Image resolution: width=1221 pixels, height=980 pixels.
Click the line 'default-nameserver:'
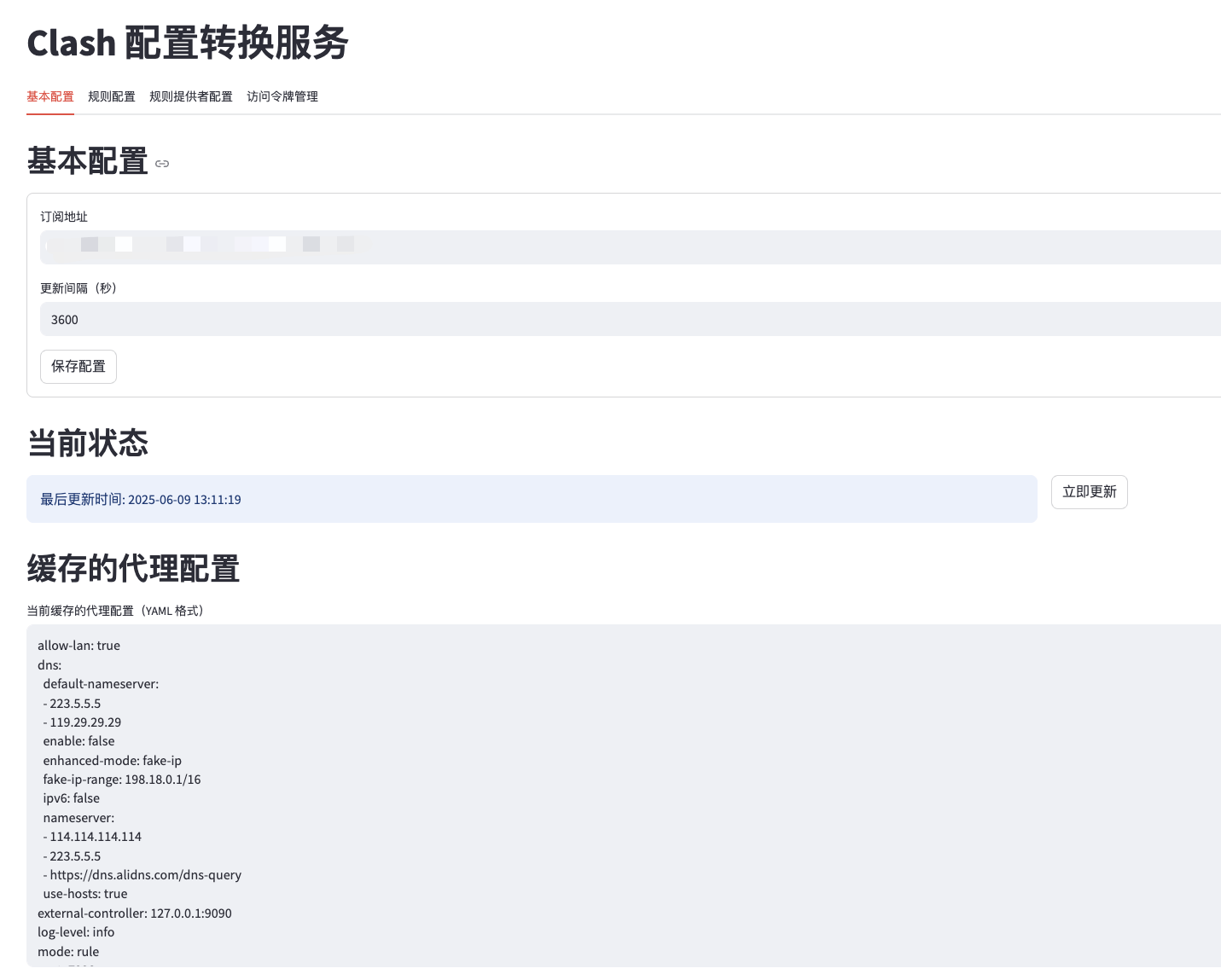(101, 684)
